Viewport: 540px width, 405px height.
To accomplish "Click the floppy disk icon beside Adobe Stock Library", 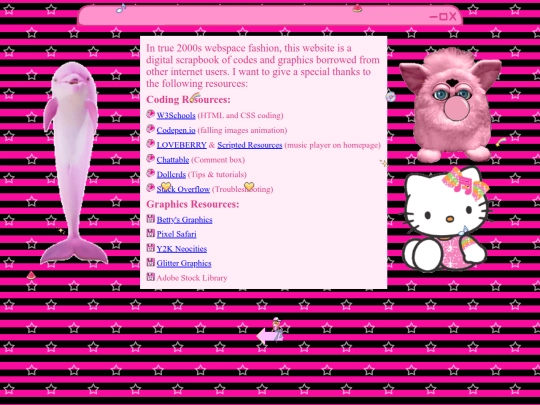I will 150,277.
